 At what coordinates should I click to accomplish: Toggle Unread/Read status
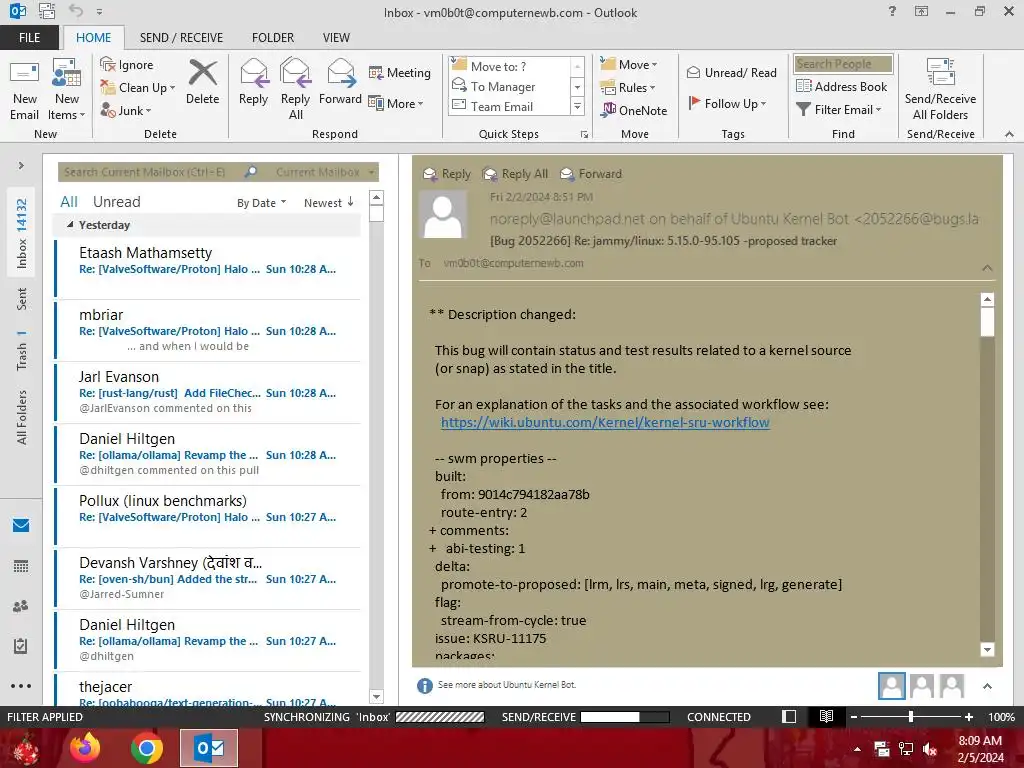[x=732, y=72]
